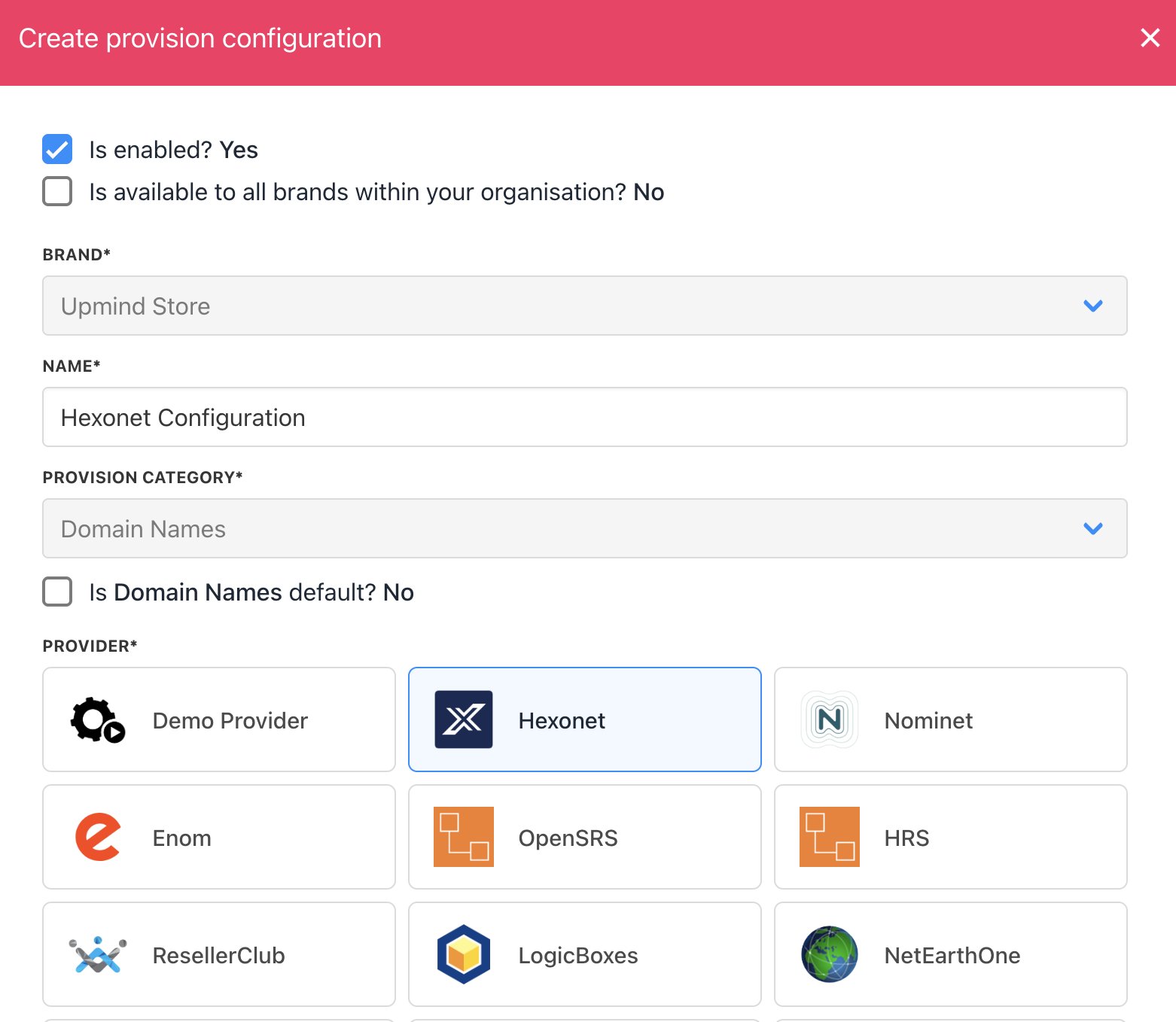The image size is (1176, 1022).
Task: Click the PROVISION CATEGORY field label
Action: (142, 477)
